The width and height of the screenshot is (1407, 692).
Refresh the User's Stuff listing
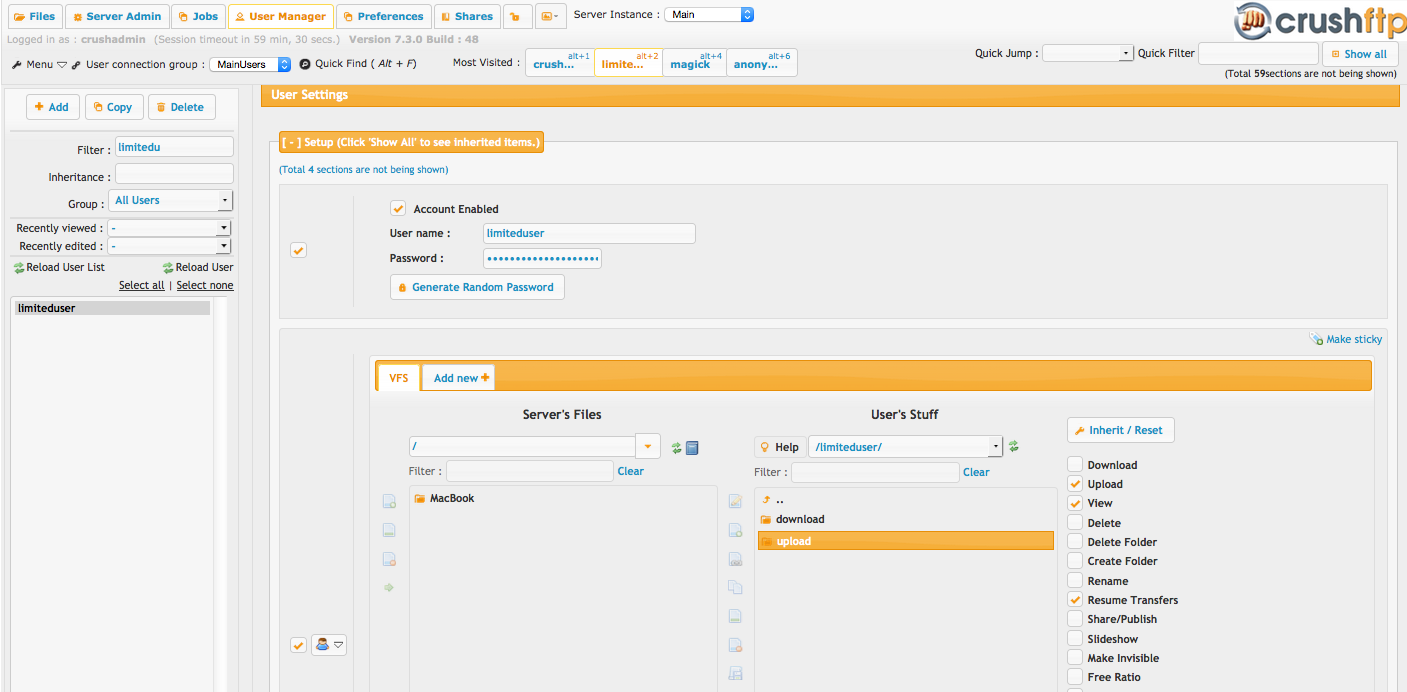(x=1013, y=447)
